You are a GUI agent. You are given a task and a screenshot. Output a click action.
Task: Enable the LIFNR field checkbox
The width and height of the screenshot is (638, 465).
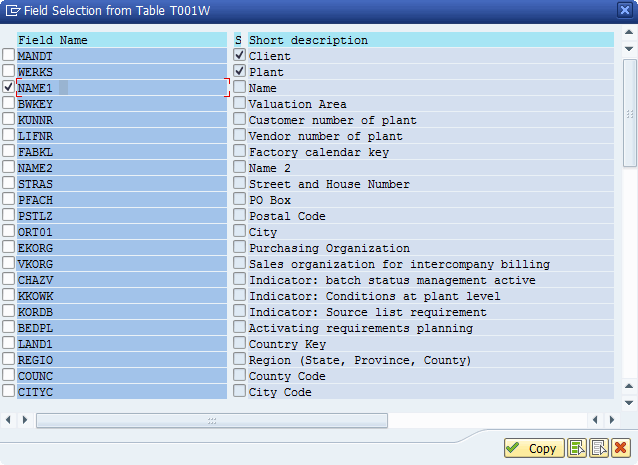click(9, 135)
